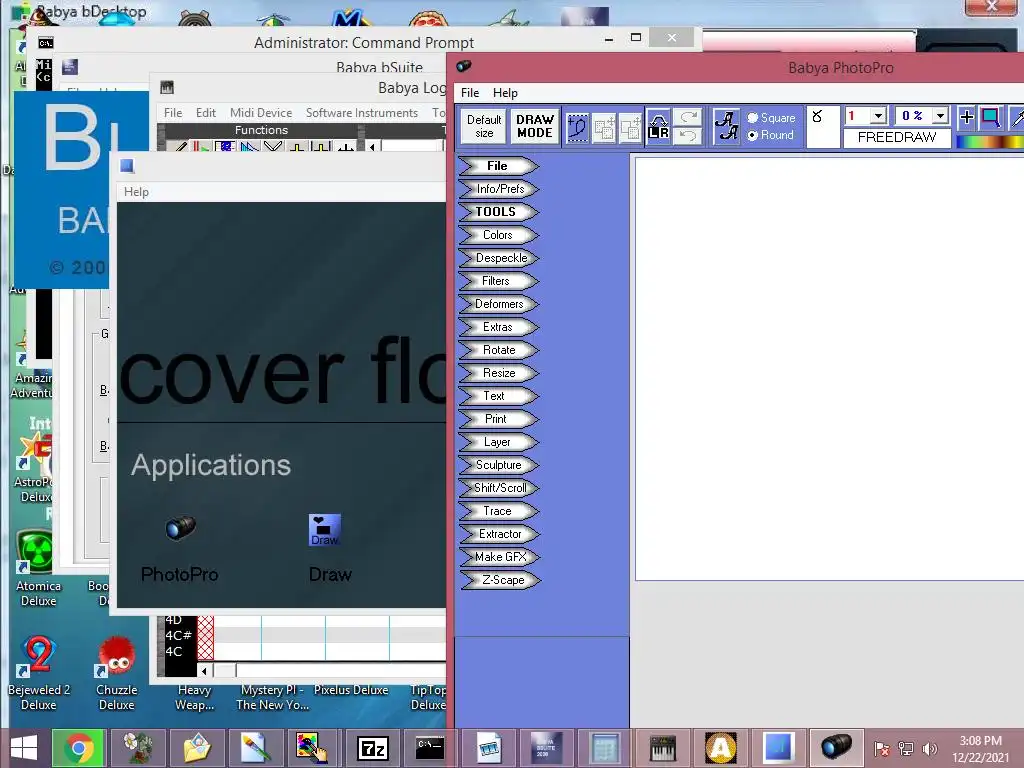The height and width of the screenshot is (768, 1024).
Task: Open Help menu in bSuite launcher window
Action: (136, 192)
